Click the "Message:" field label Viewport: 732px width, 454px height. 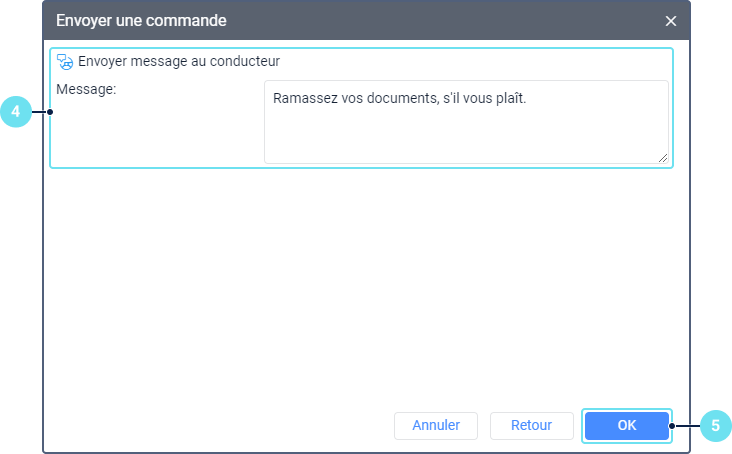[x=87, y=89]
